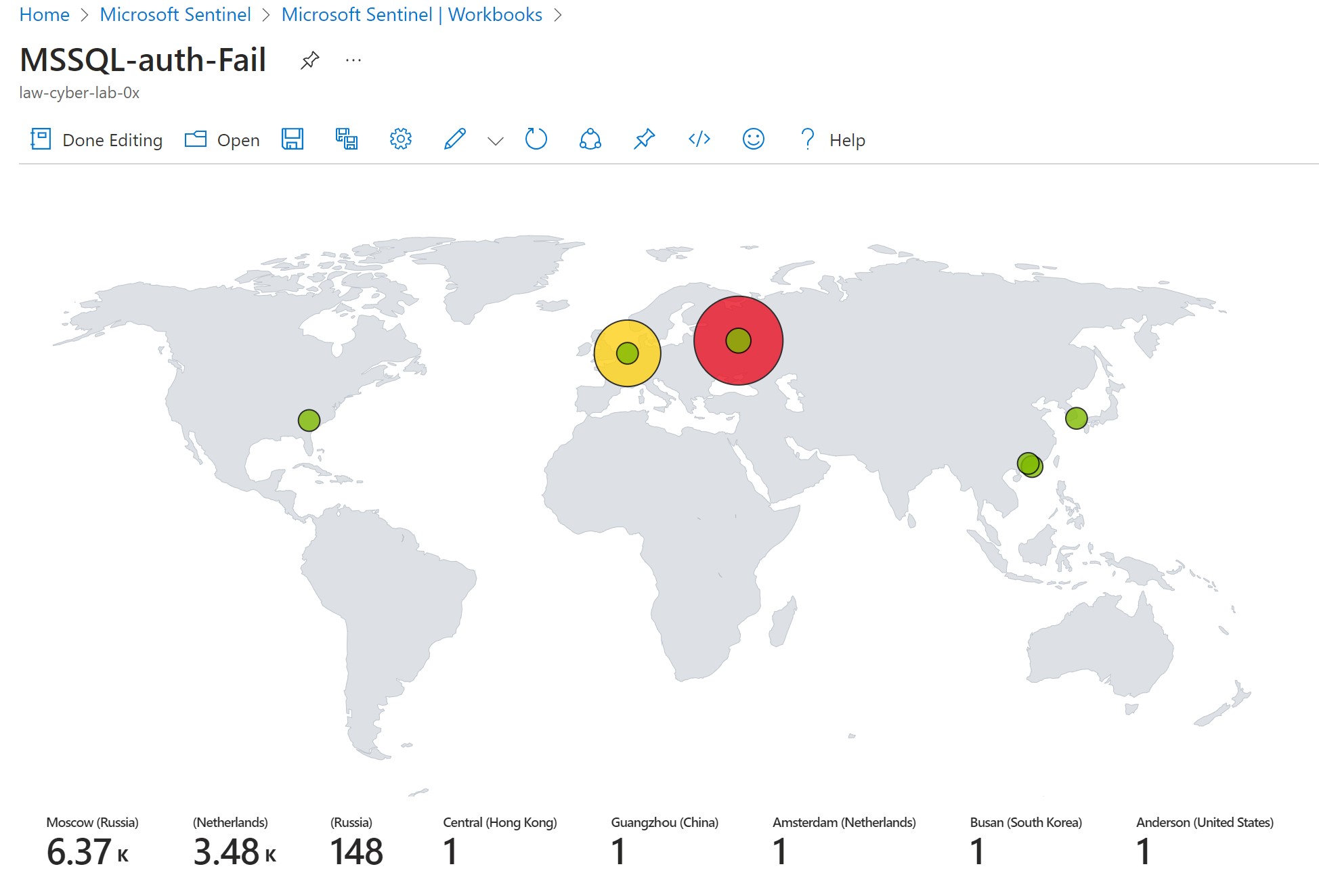Click the Share workbook icon
This screenshot has height=896, width=1319.
click(590, 139)
